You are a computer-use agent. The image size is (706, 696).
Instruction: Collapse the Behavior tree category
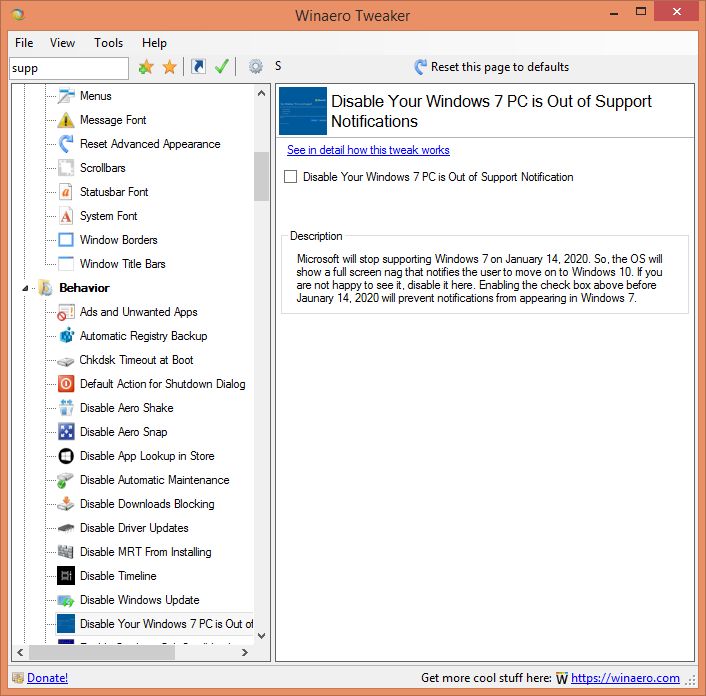pyautogui.click(x=25, y=288)
